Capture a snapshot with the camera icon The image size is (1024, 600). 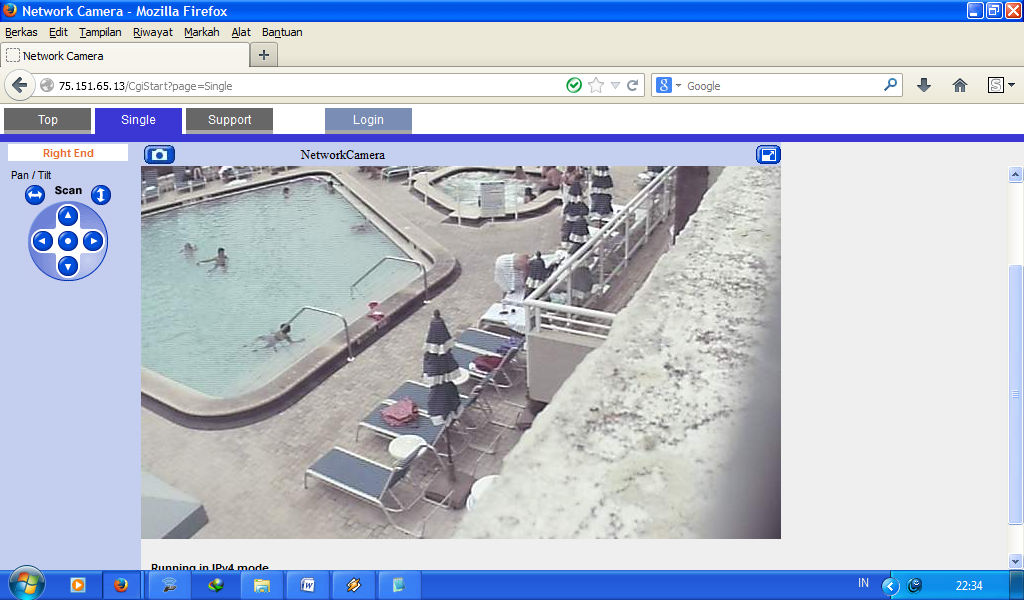(x=159, y=155)
